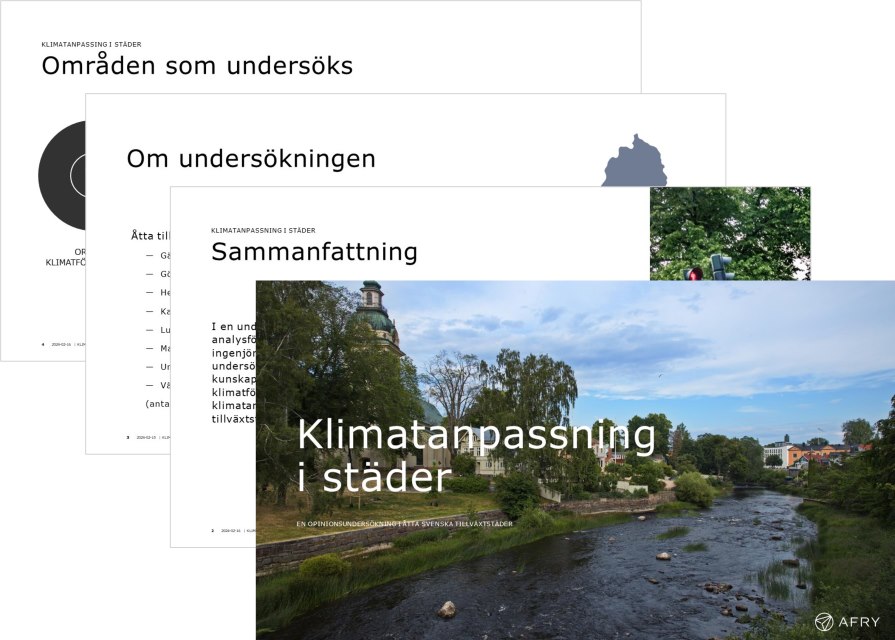Viewport: 895px width, 640px height.
Task: Click 'KLIMATANPASSNING I STÄDER' label above Områden
Action: coord(91,45)
